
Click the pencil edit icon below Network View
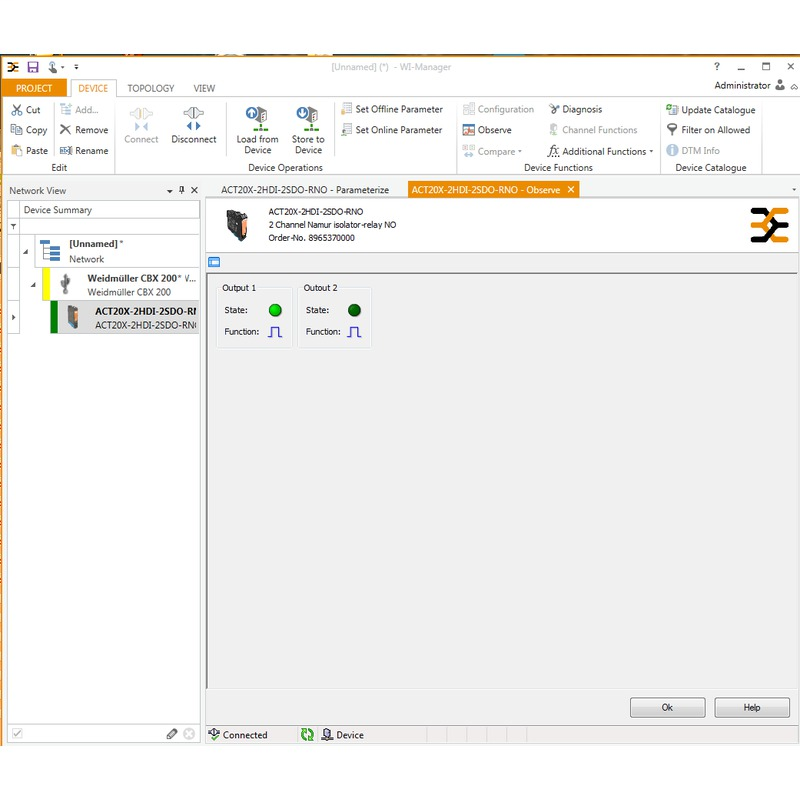click(172, 734)
